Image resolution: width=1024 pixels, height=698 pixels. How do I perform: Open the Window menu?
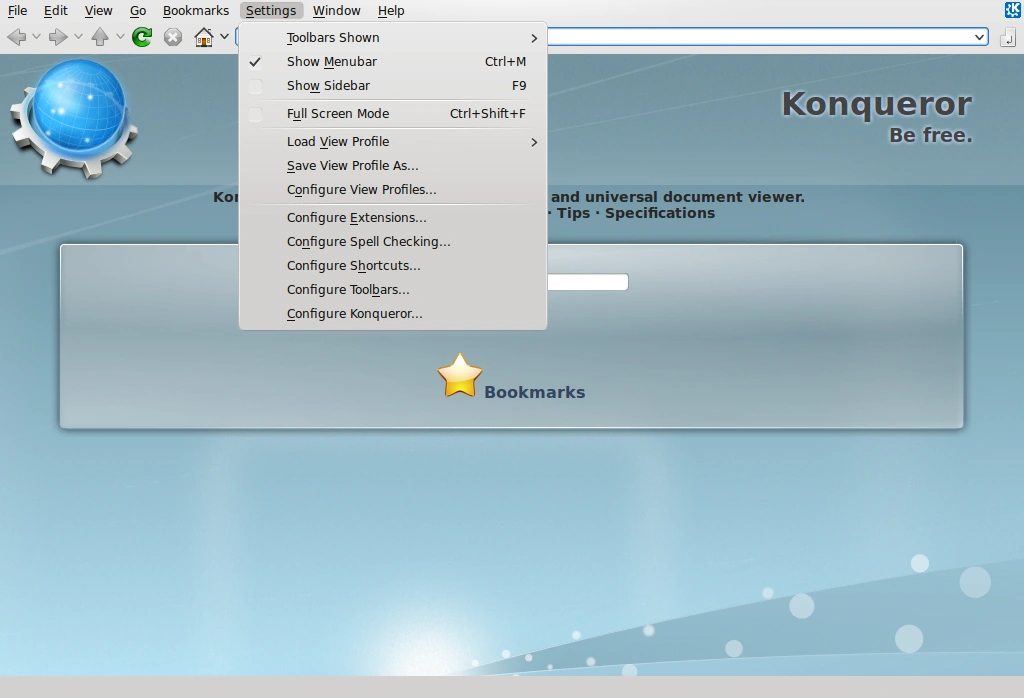click(336, 10)
